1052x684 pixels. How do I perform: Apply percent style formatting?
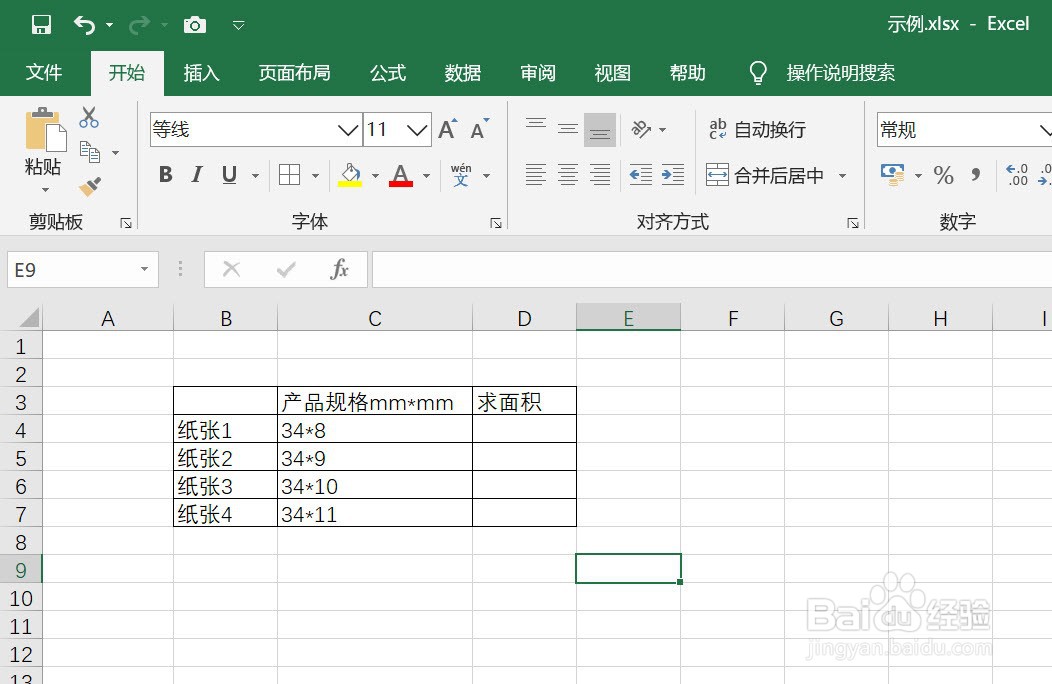click(x=942, y=175)
